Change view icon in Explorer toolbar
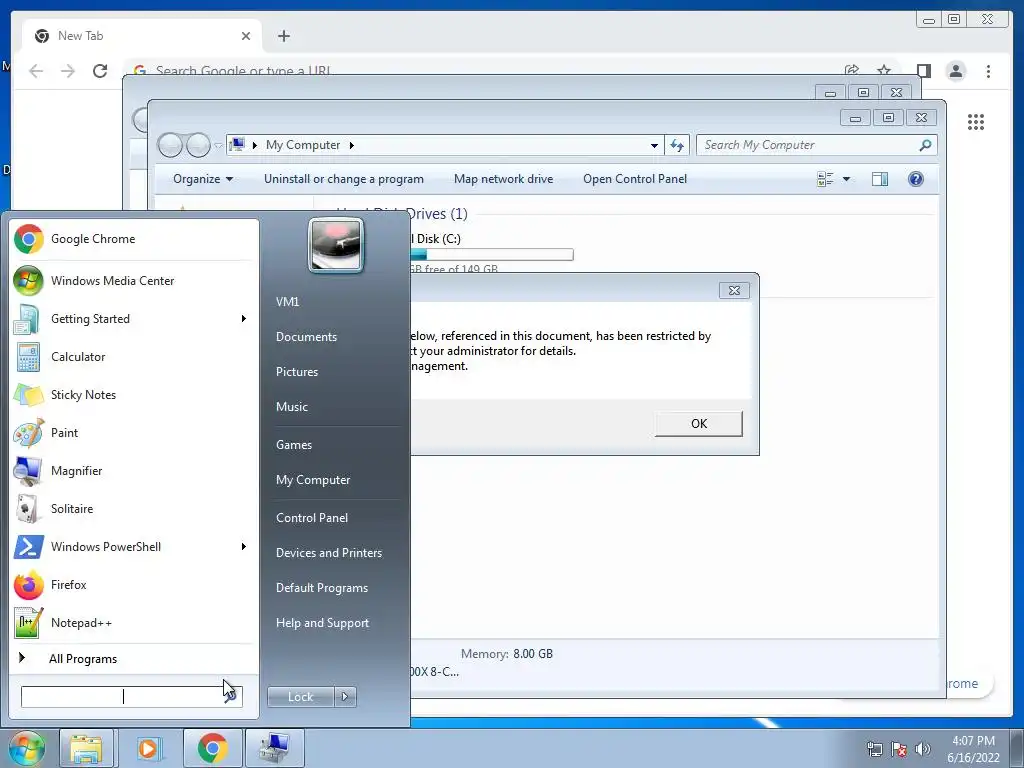The image size is (1024, 768). point(825,179)
